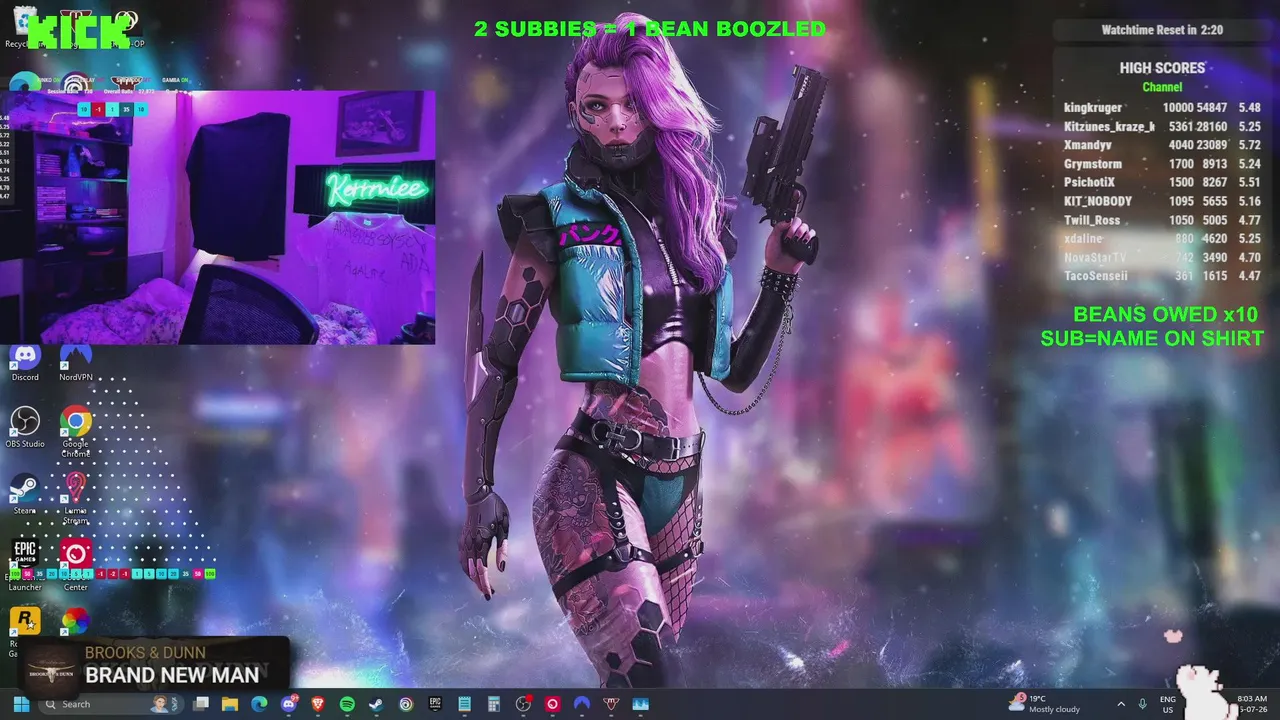Click the webcam feed overlay

point(218,217)
